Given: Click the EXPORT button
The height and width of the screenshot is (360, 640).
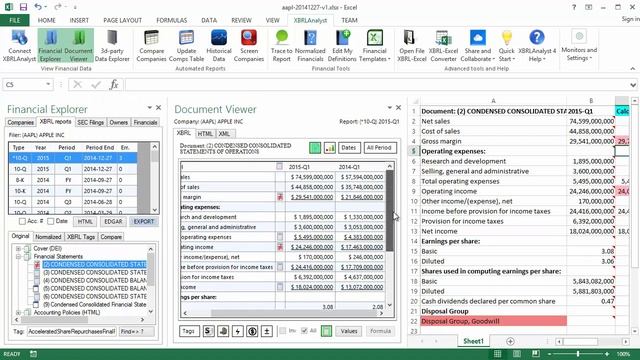Looking at the screenshot, I should tap(144, 221).
